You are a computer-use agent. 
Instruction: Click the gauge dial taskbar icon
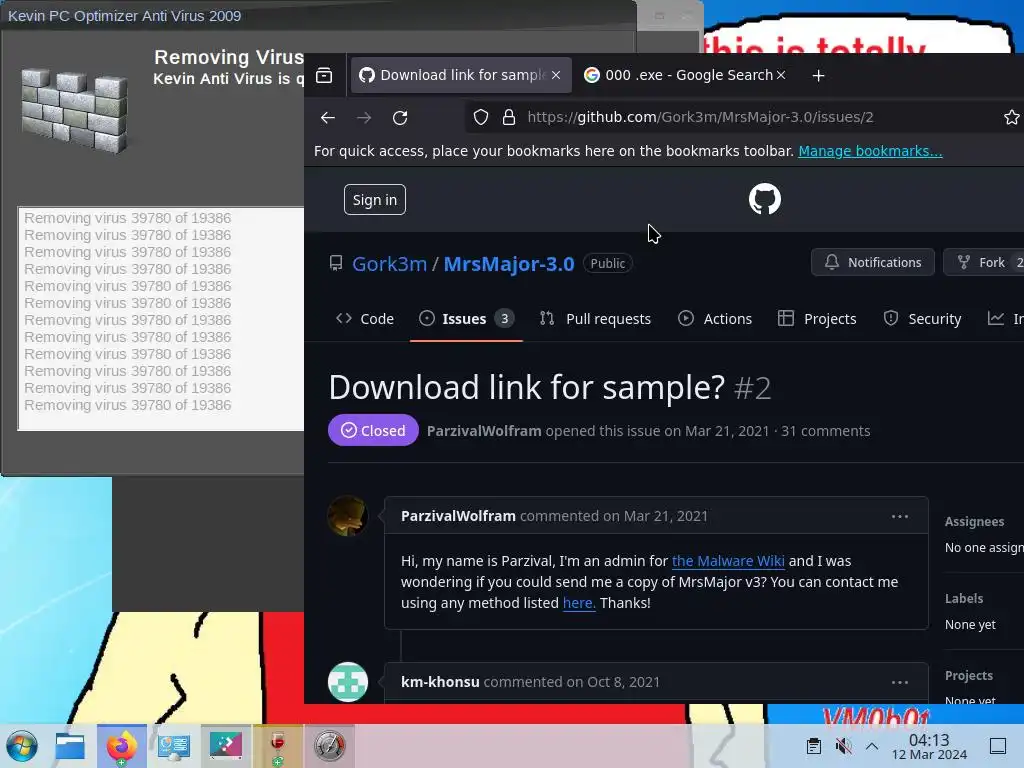point(329,746)
